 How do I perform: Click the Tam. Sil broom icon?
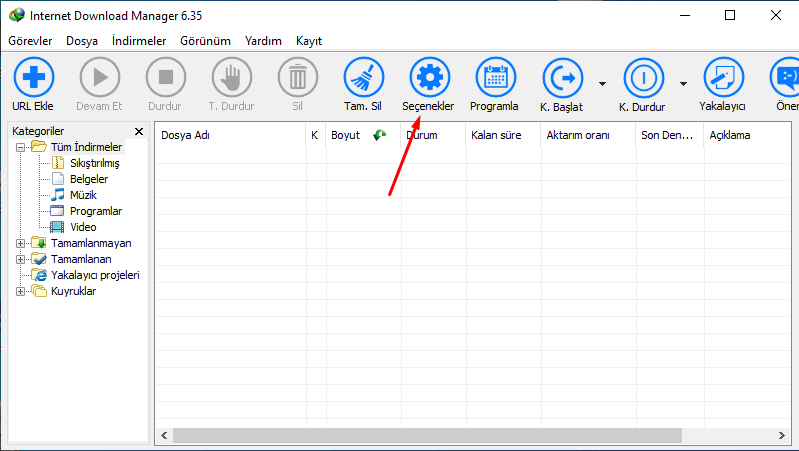coord(363,77)
